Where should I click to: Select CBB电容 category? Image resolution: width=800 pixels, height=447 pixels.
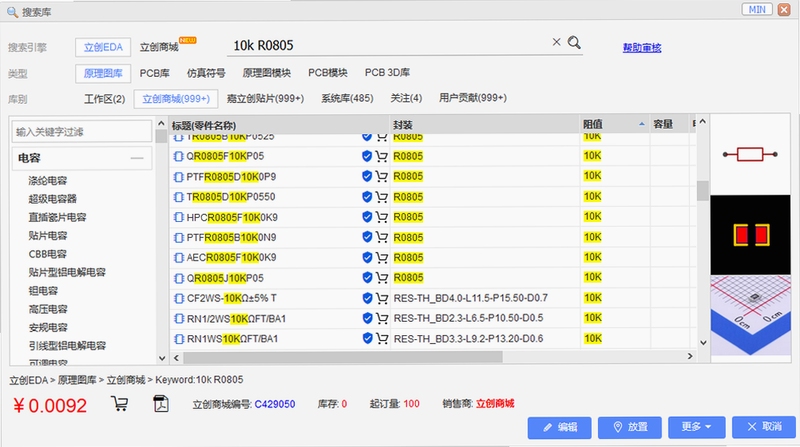click(x=47, y=254)
